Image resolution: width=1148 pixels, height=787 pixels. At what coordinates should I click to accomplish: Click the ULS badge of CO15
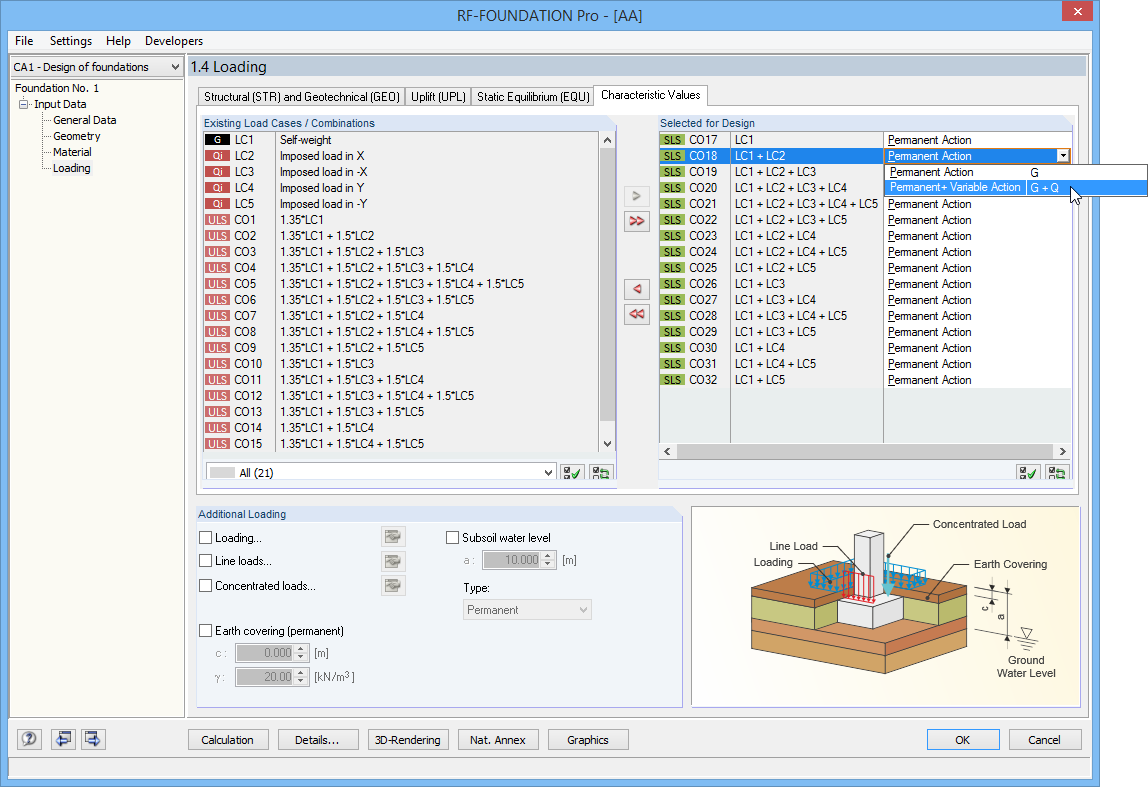click(x=217, y=444)
